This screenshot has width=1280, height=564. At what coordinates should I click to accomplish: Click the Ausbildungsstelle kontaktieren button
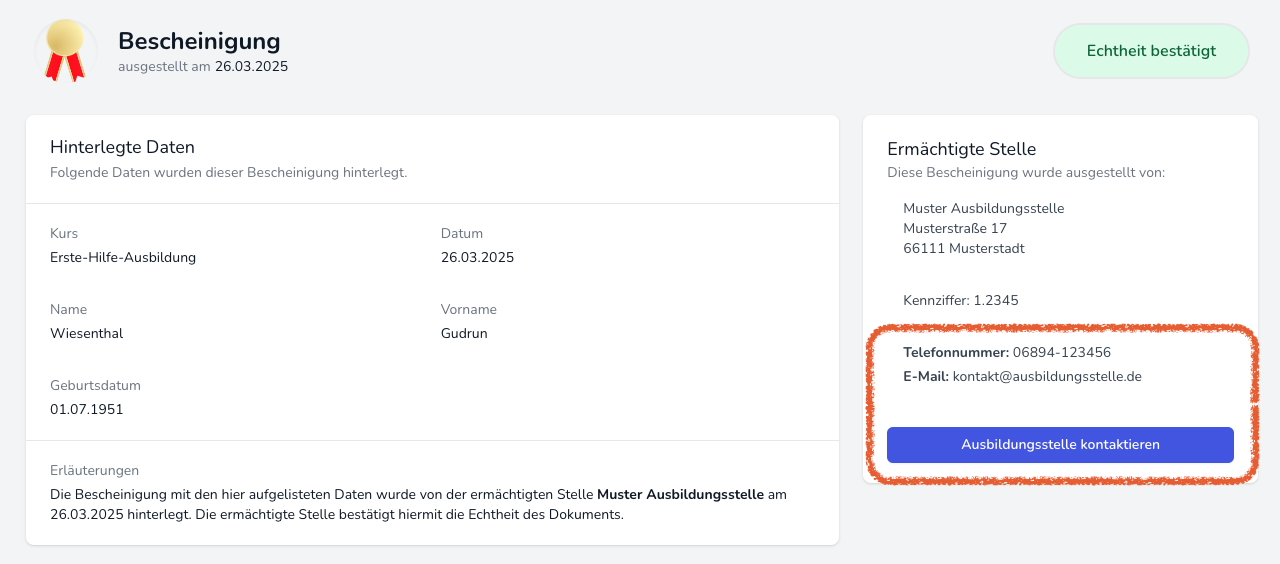point(1060,445)
